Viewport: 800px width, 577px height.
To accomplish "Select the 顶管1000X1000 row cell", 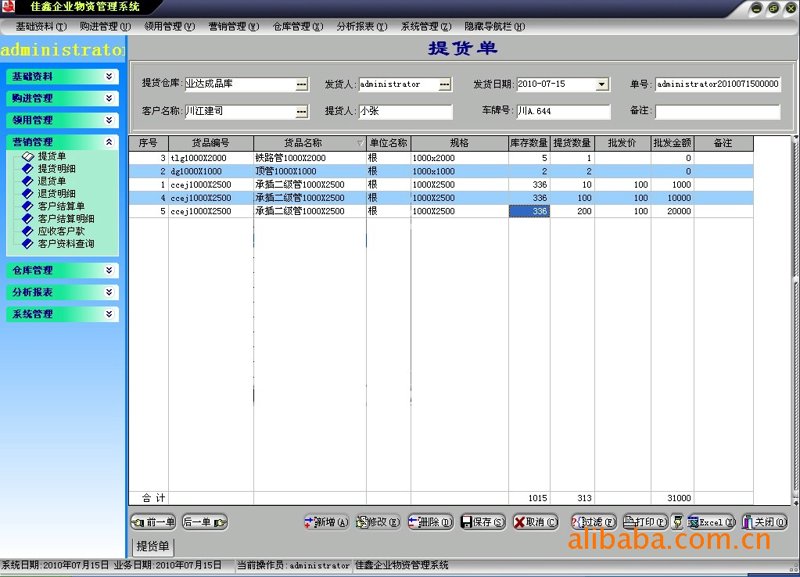I will coord(310,171).
